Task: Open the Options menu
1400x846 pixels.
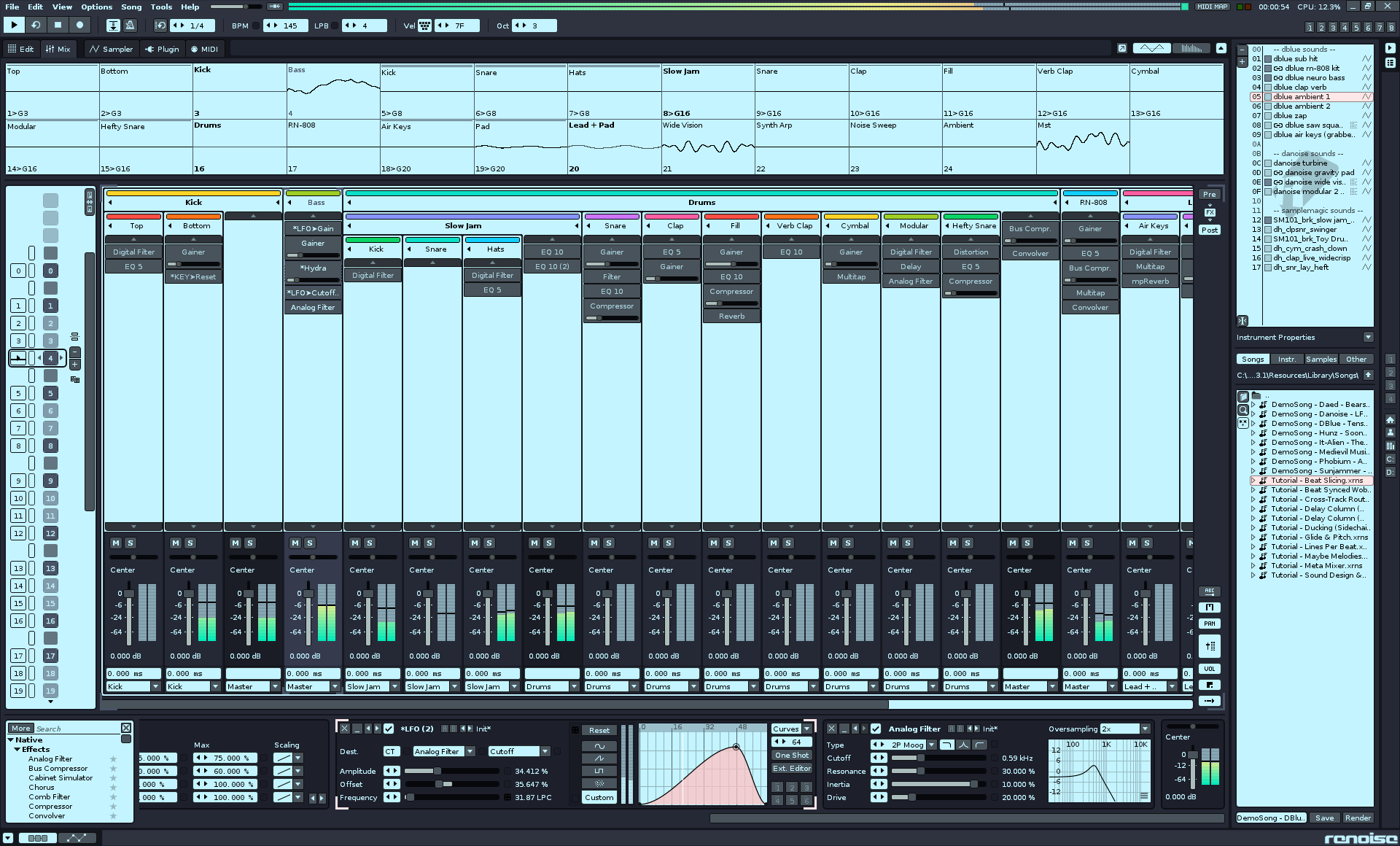Action: (97, 7)
